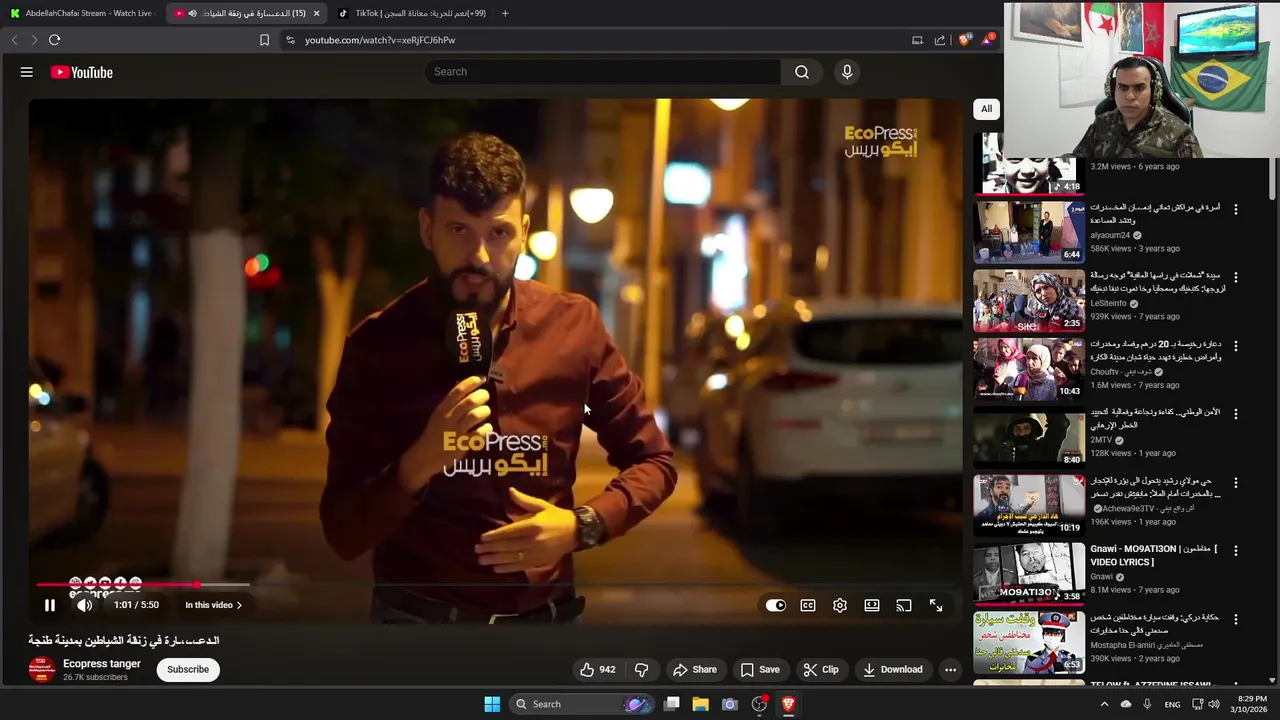The image size is (1280, 720).
Task: Open options menu for Chouftv video
Action: tap(1236, 346)
